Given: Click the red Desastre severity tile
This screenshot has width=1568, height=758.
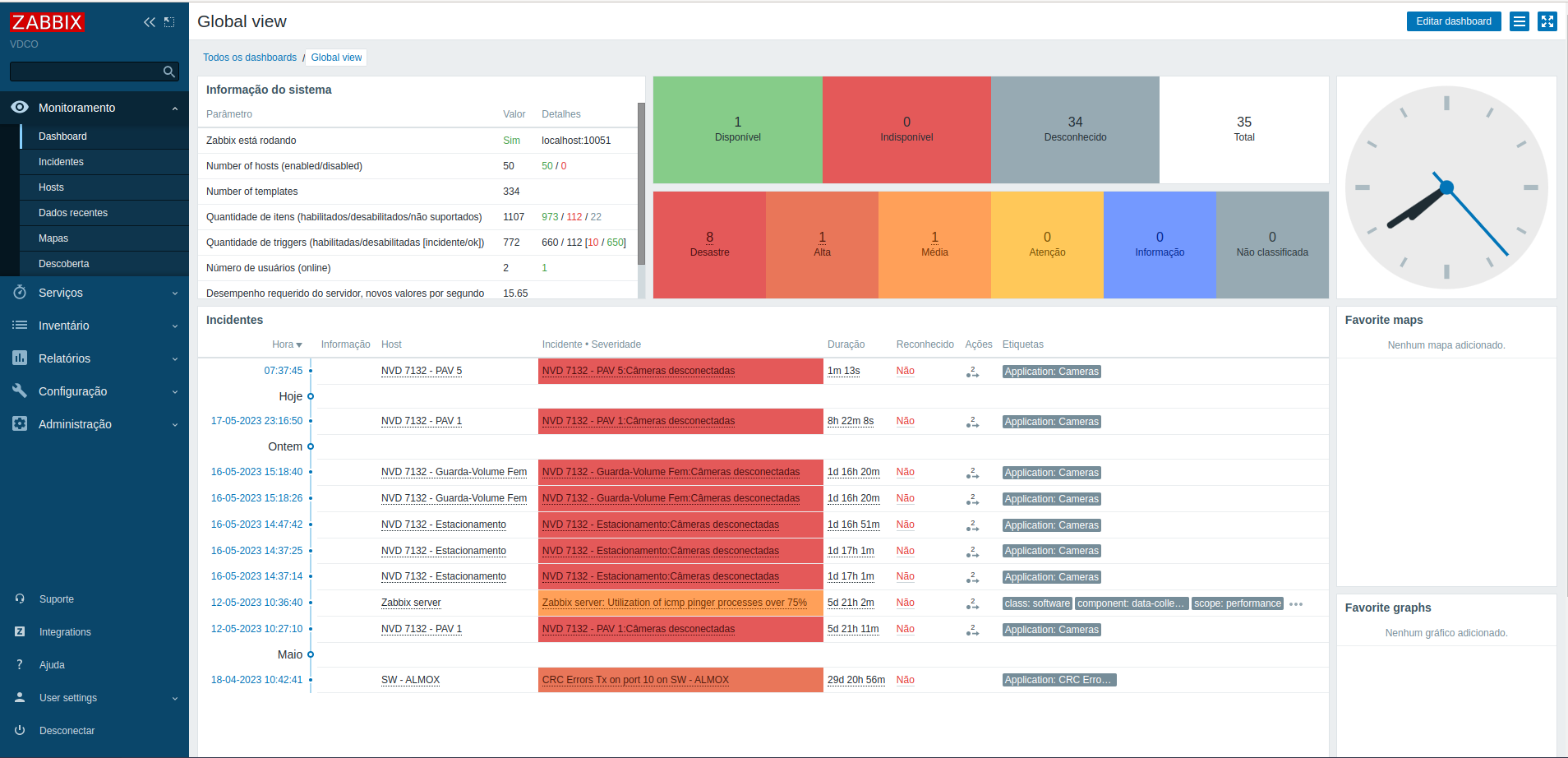Looking at the screenshot, I should pyautogui.click(x=709, y=245).
